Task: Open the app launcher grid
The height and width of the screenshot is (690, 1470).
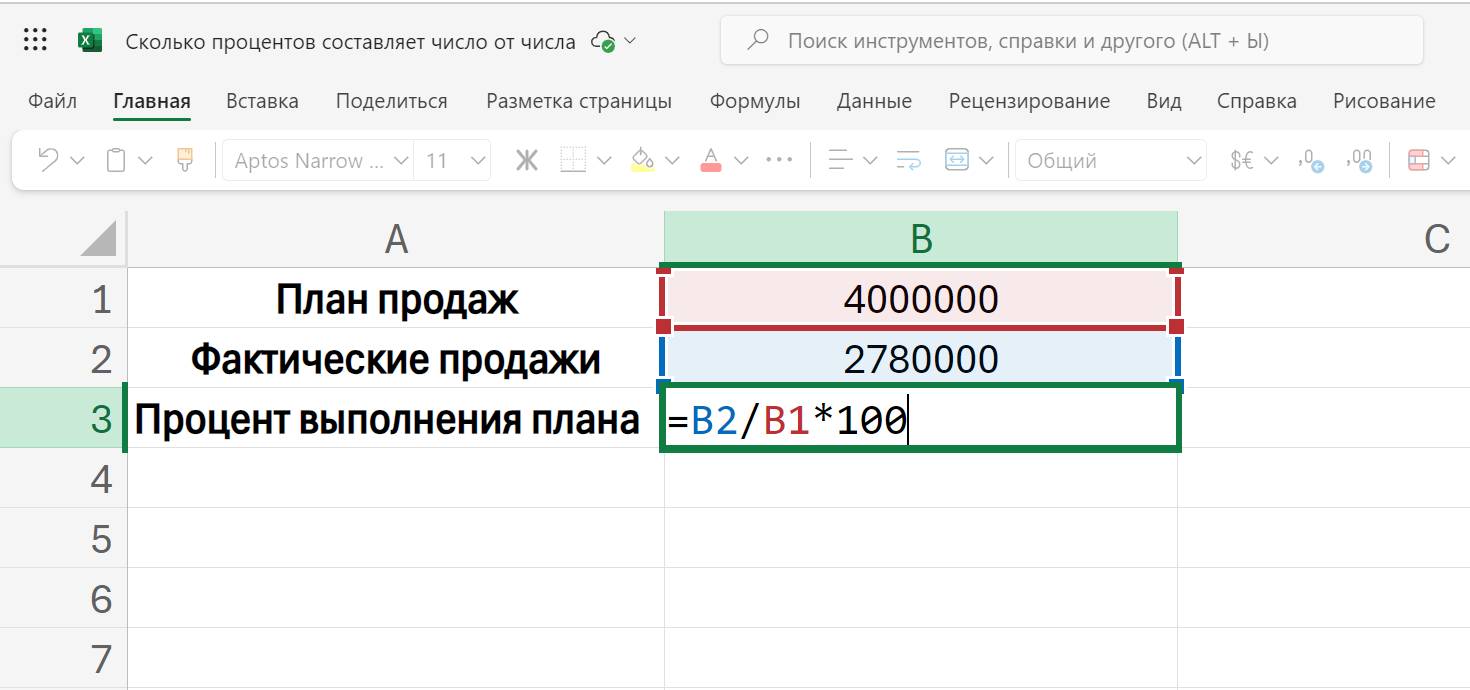Action: click(35, 41)
